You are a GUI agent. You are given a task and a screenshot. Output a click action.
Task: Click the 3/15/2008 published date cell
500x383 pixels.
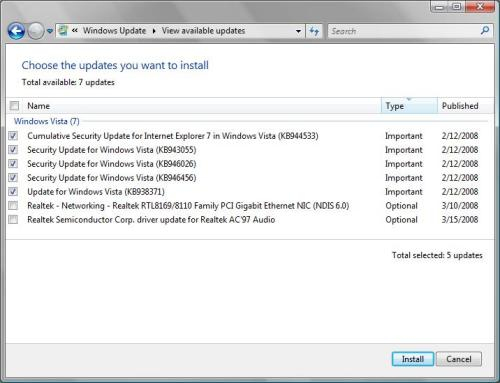(460, 220)
